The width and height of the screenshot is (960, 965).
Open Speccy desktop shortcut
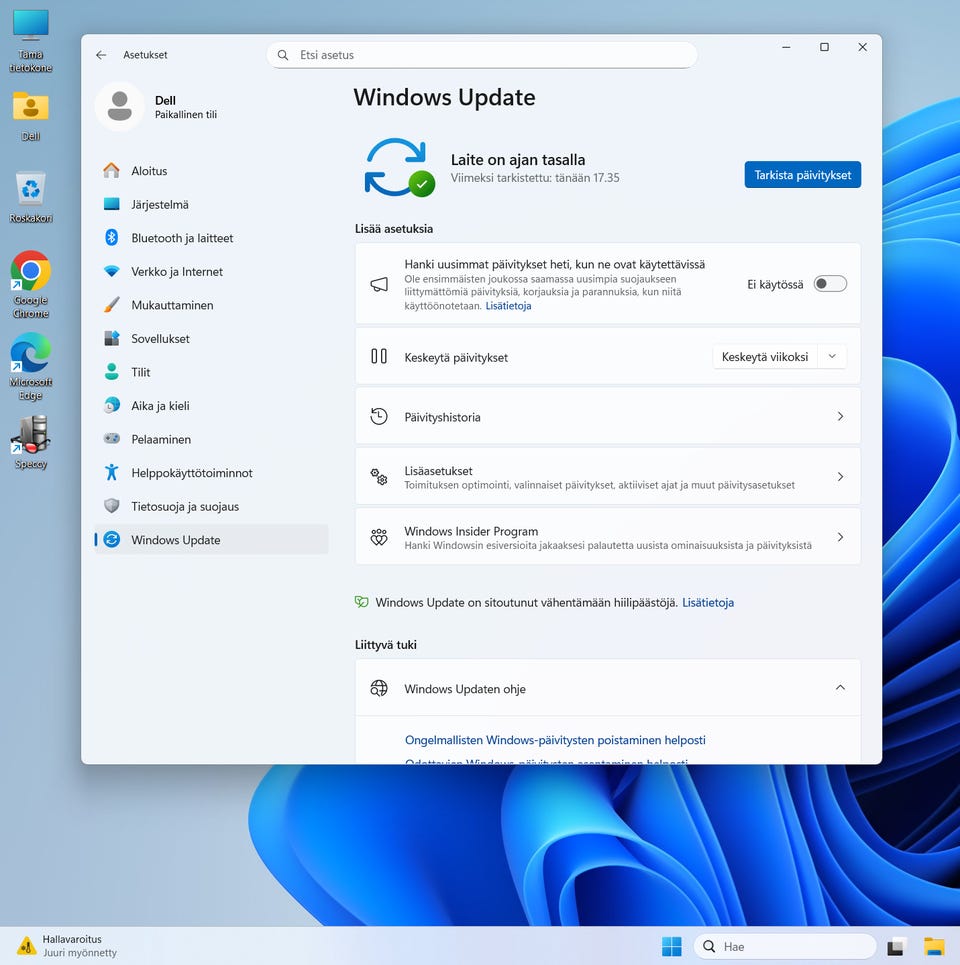click(31, 438)
